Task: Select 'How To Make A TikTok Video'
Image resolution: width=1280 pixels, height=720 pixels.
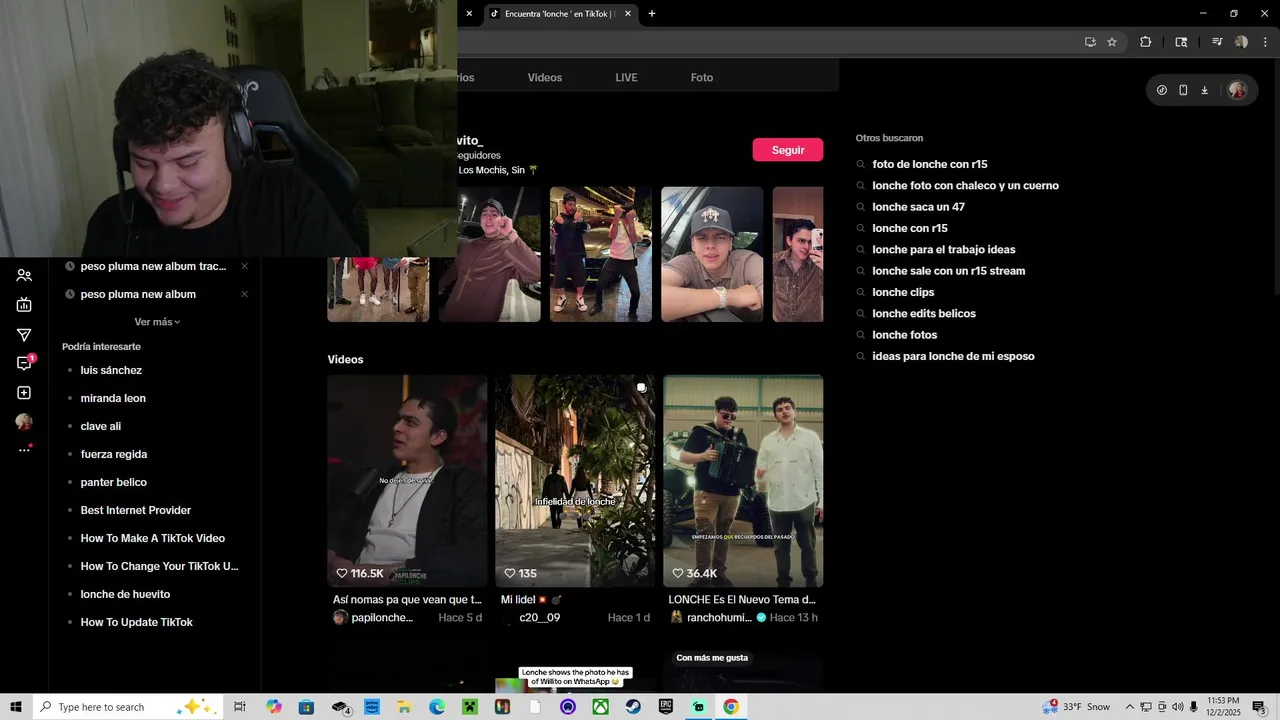Action: tap(153, 538)
